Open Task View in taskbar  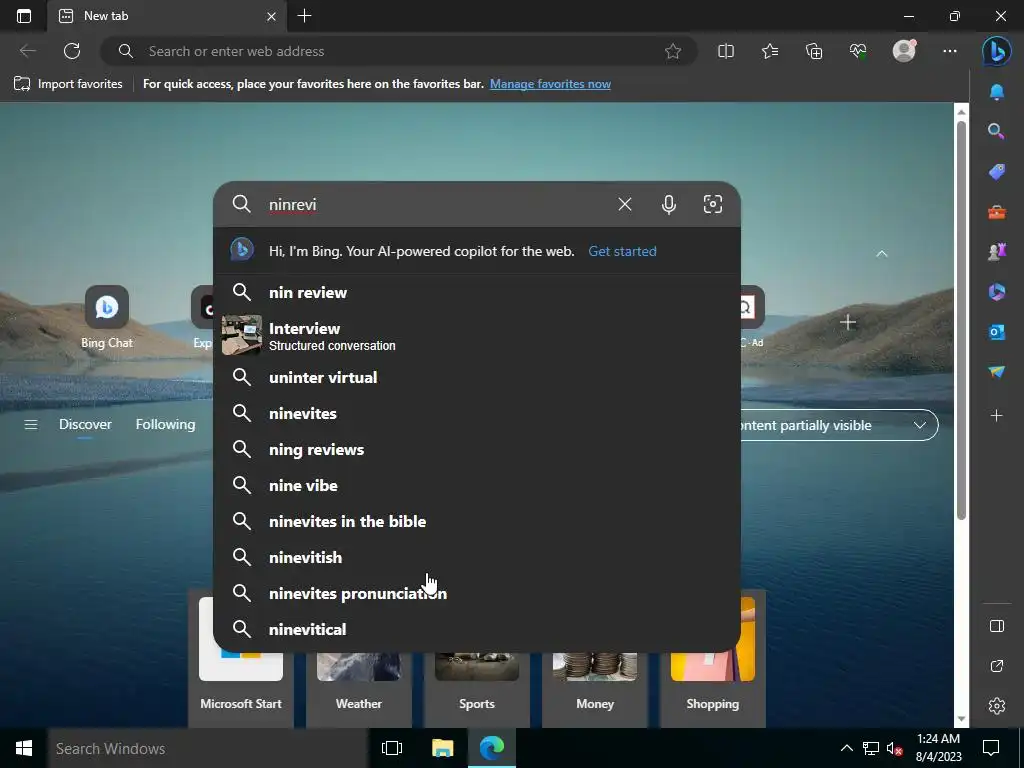pyautogui.click(x=392, y=748)
